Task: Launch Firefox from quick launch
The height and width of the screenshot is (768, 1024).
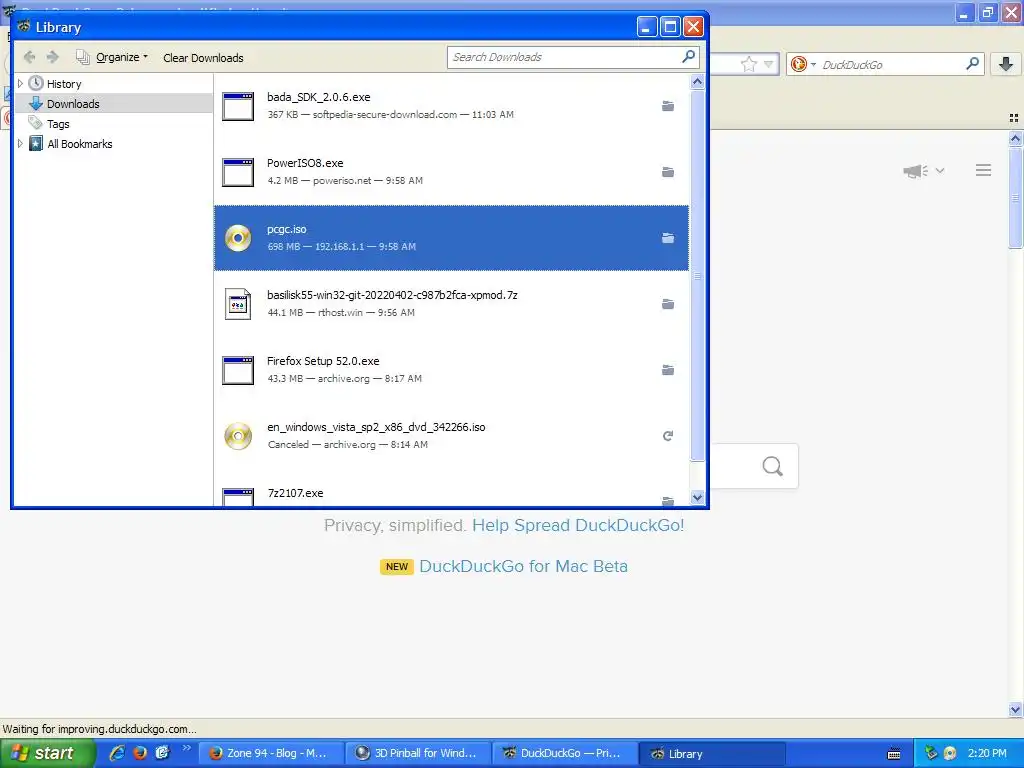Action: tap(140, 753)
